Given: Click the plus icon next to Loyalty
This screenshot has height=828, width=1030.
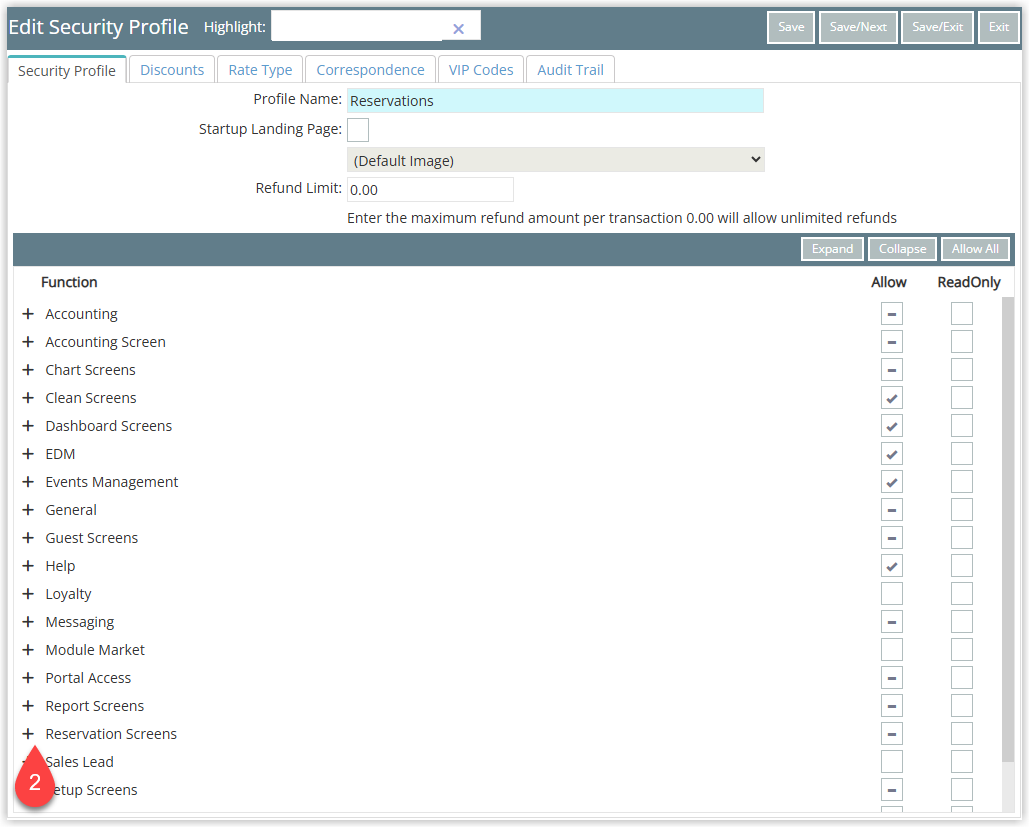Looking at the screenshot, I should click(x=28, y=594).
